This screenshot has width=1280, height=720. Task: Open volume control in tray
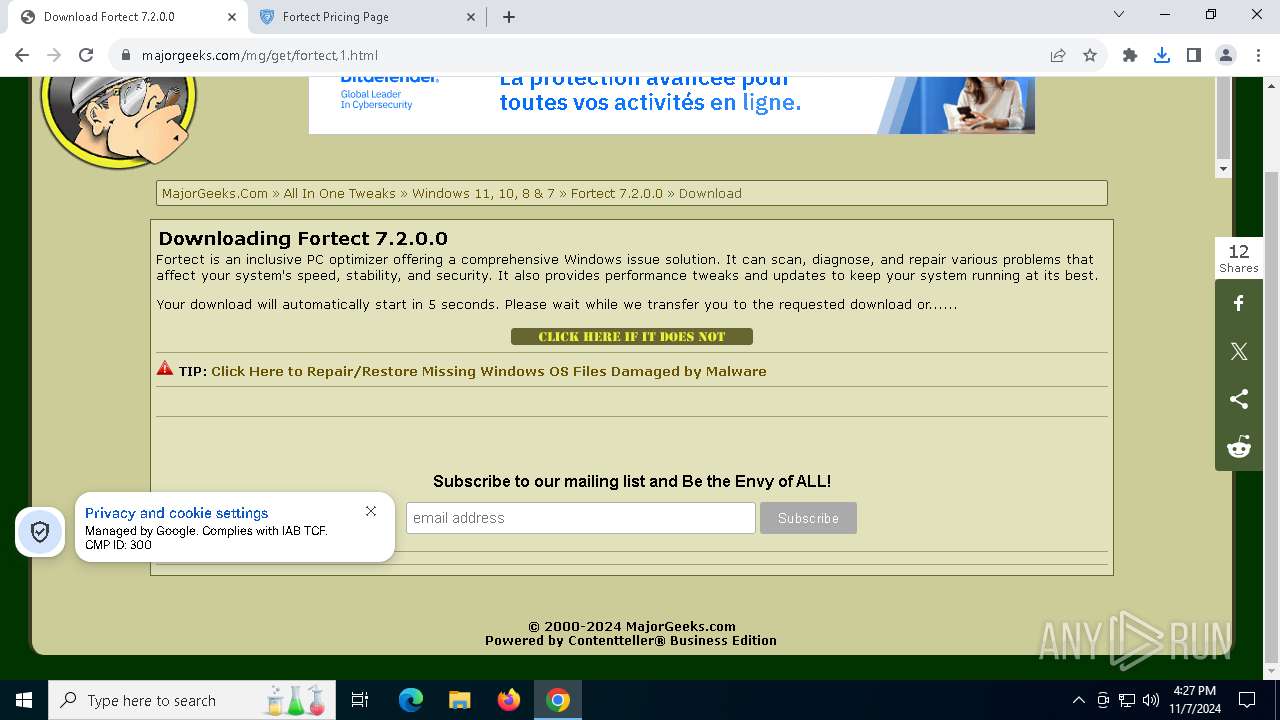(x=1151, y=700)
